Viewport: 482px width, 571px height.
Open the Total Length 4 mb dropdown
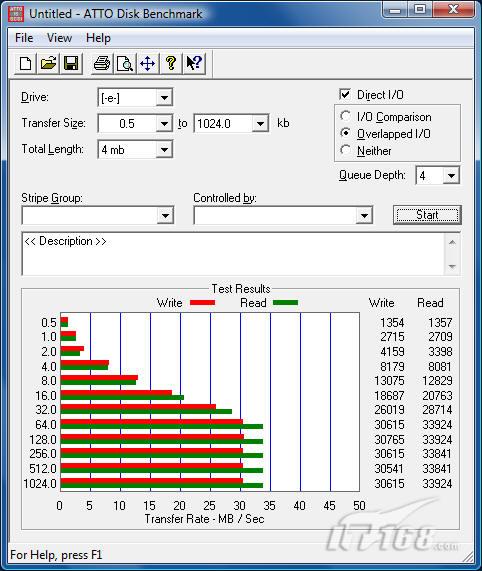164,150
